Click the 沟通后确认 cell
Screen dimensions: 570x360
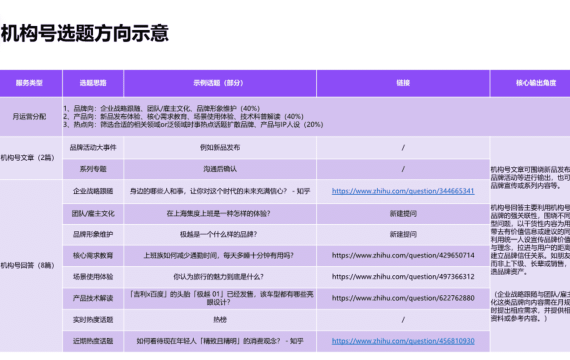tap(220, 169)
